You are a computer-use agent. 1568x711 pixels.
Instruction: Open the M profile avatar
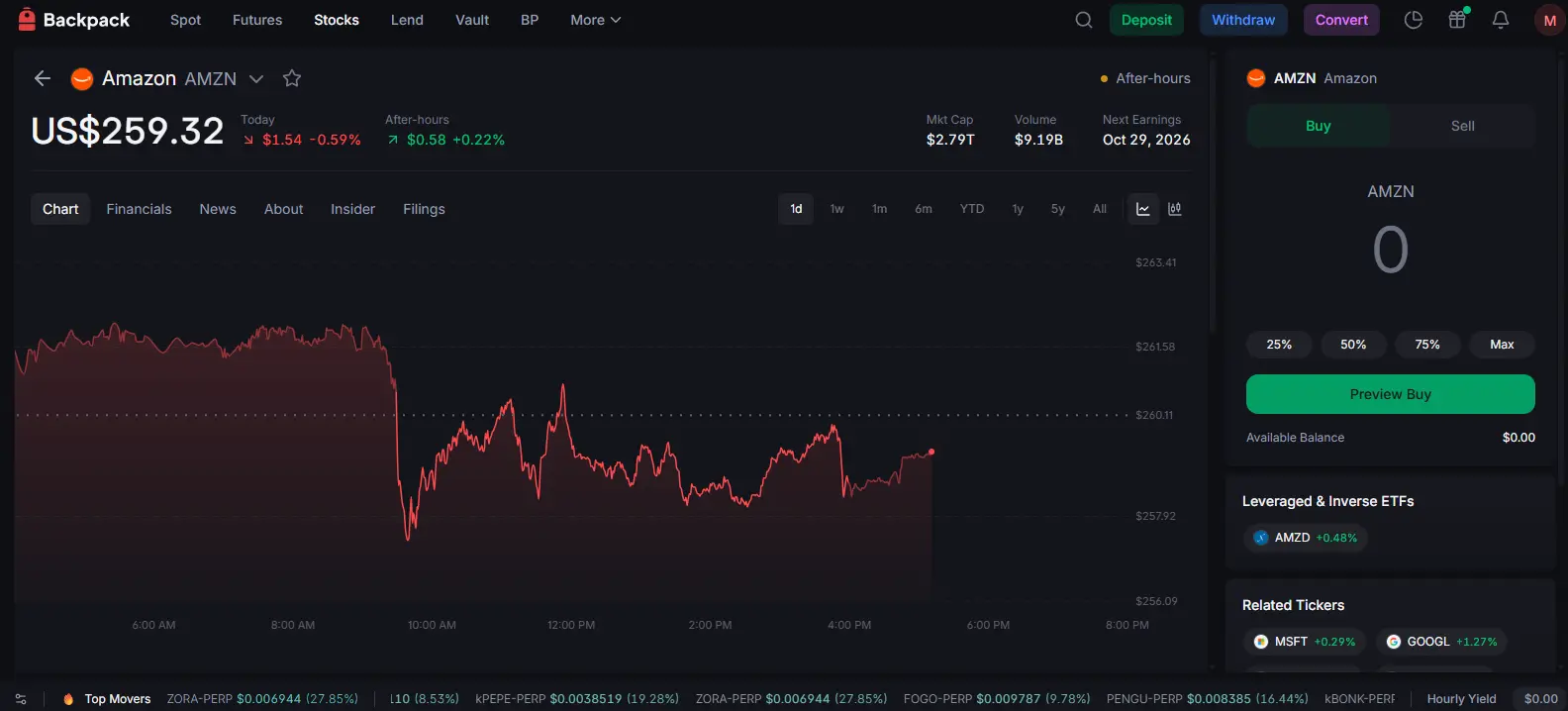tap(1549, 20)
